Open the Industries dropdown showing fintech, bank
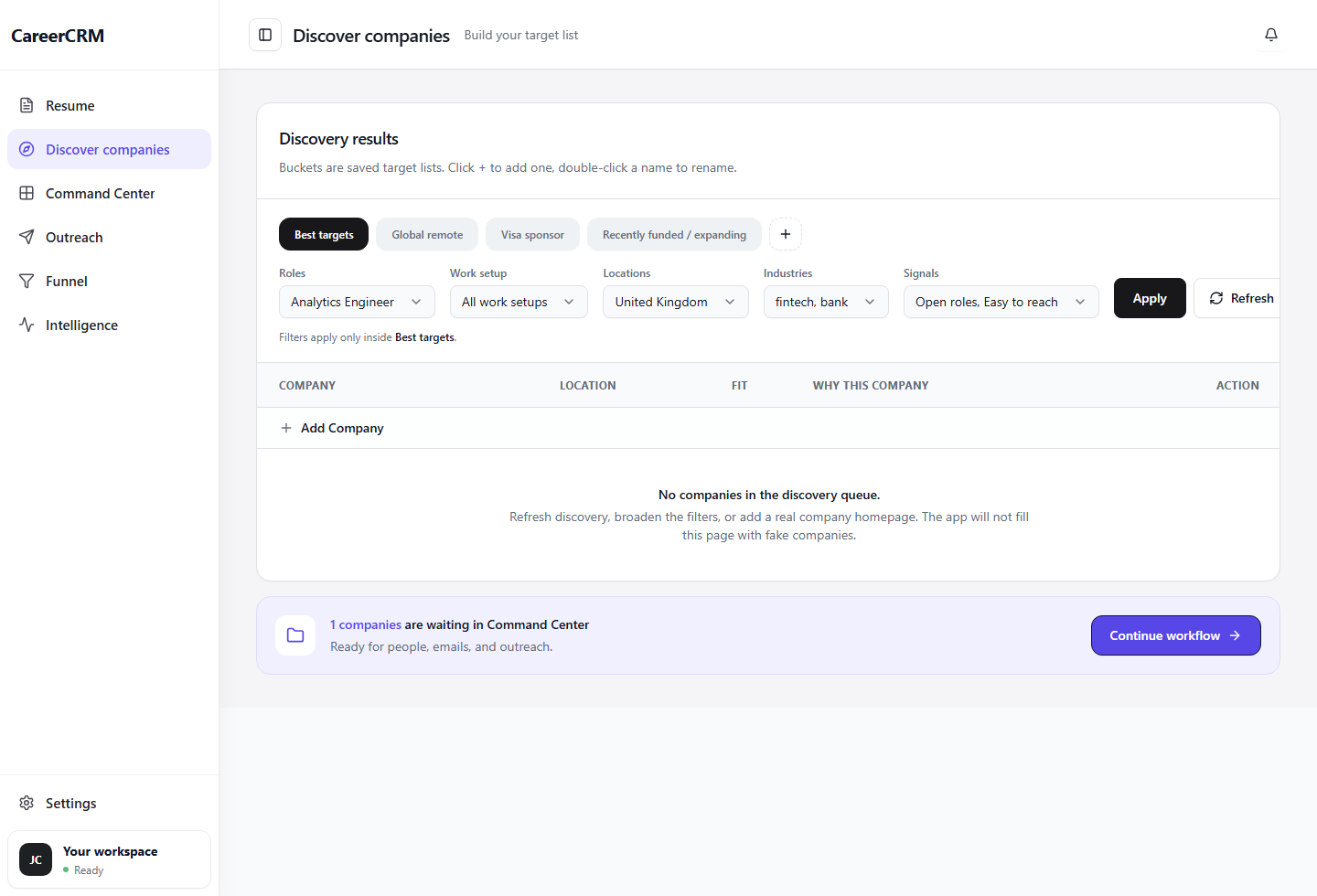 826,302
